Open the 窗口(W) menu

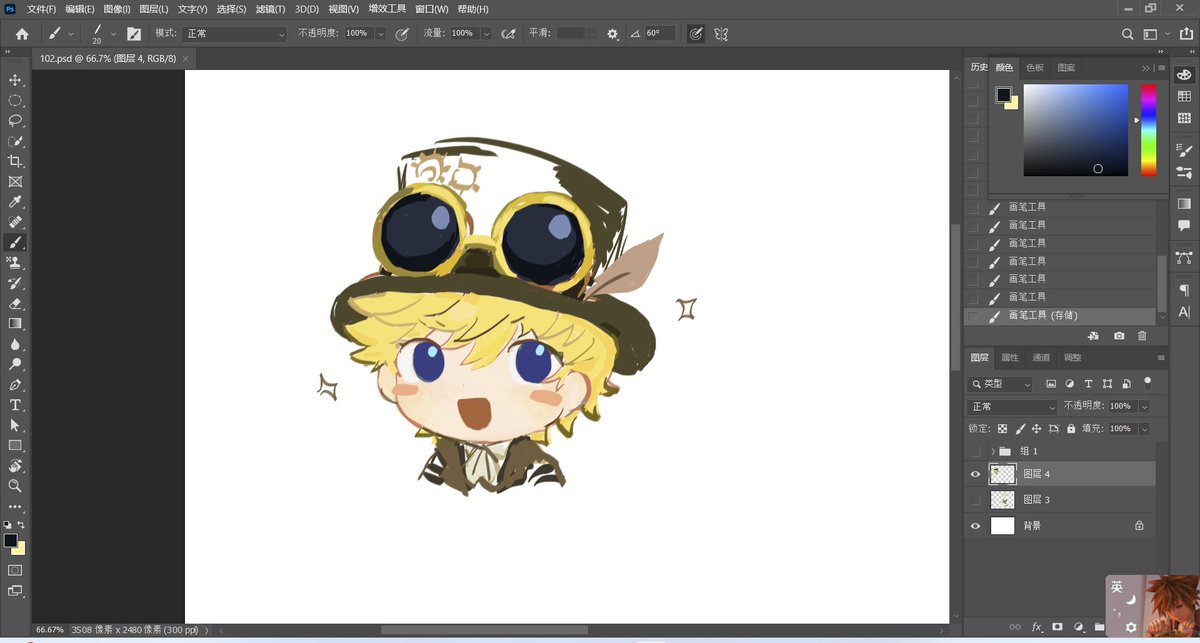point(431,9)
